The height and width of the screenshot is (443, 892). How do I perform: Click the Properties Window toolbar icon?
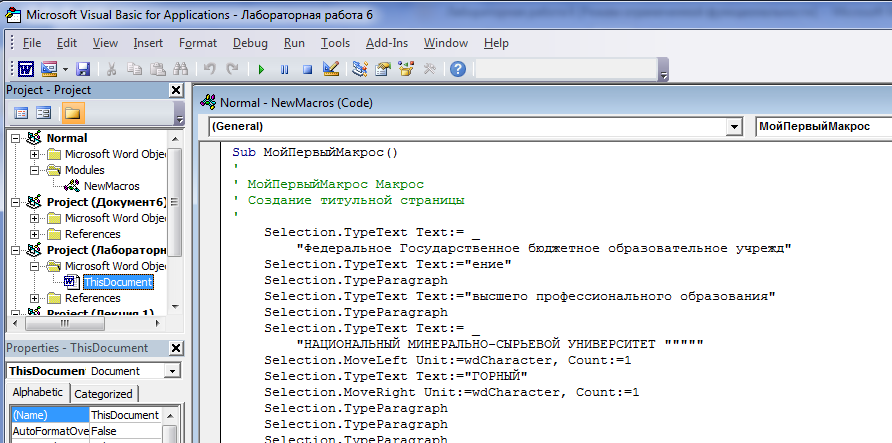coord(383,69)
